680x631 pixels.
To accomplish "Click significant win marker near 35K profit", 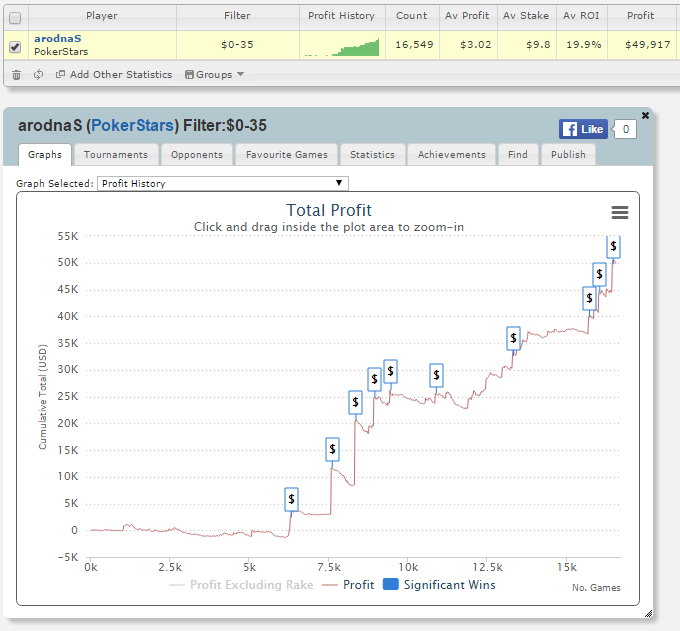I will (x=513, y=338).
